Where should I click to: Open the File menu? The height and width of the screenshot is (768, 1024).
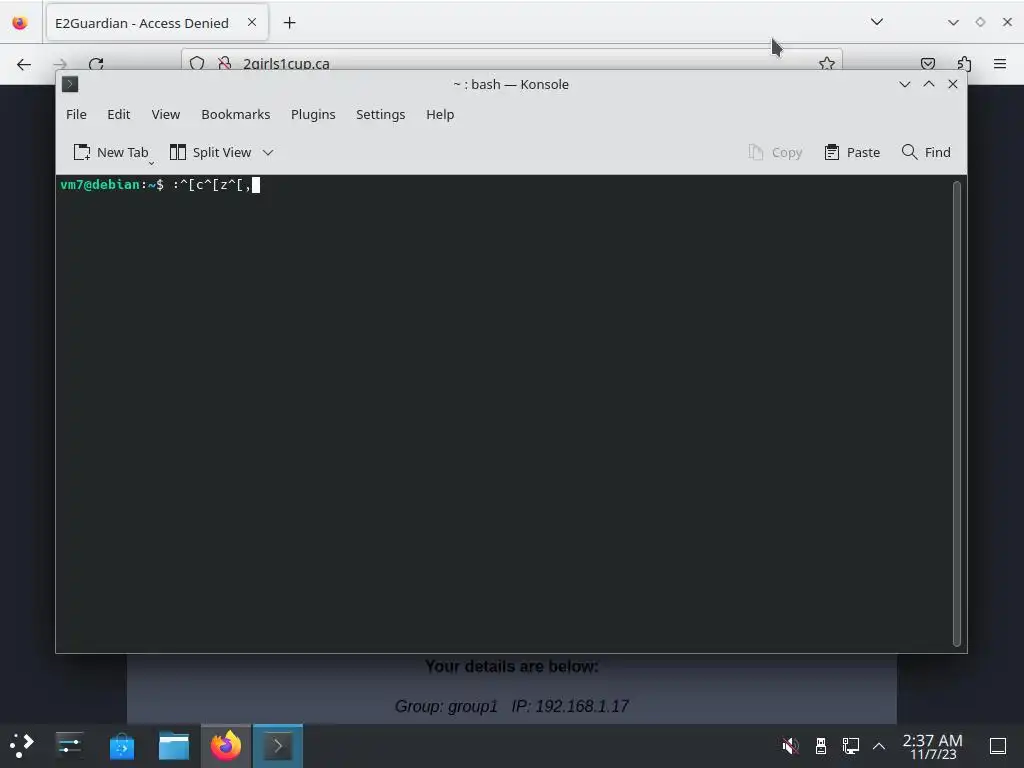click(x=76, y=114)
